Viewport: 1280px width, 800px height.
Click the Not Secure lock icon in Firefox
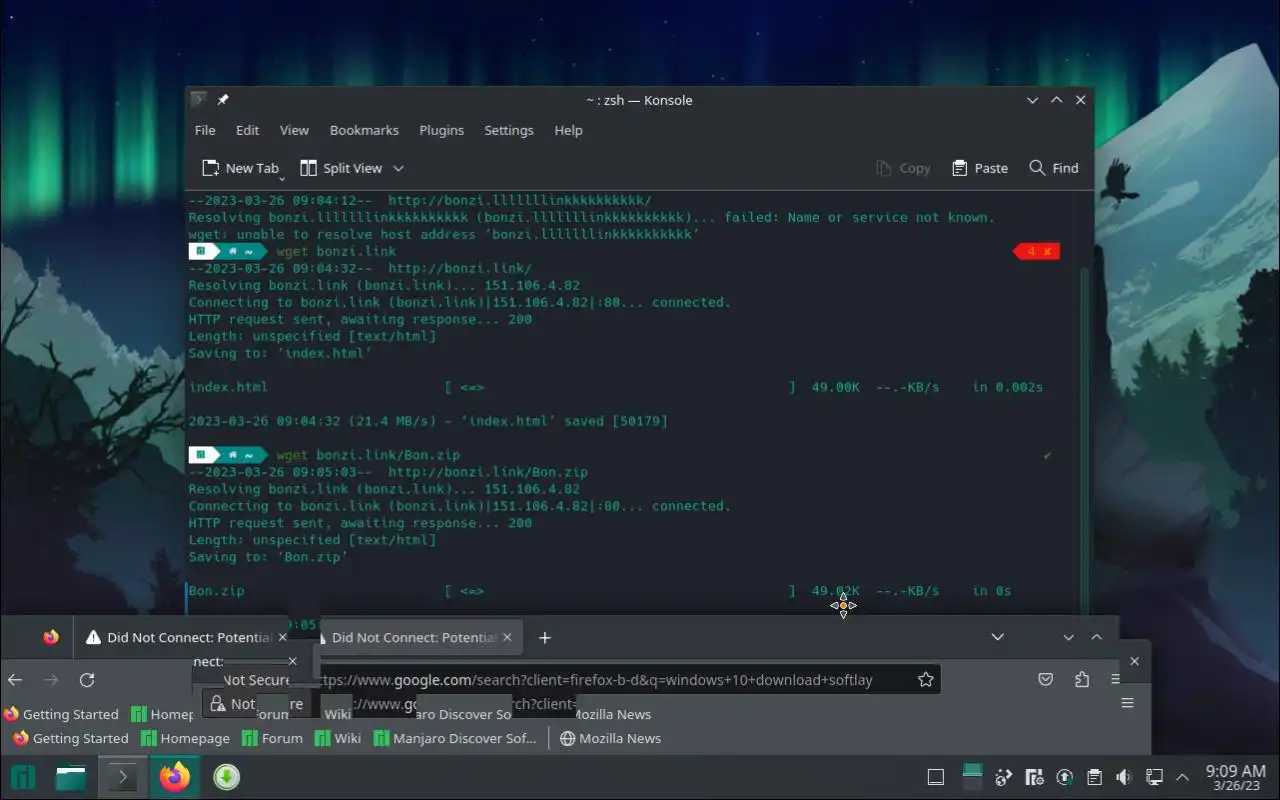(x=218, y=704)
